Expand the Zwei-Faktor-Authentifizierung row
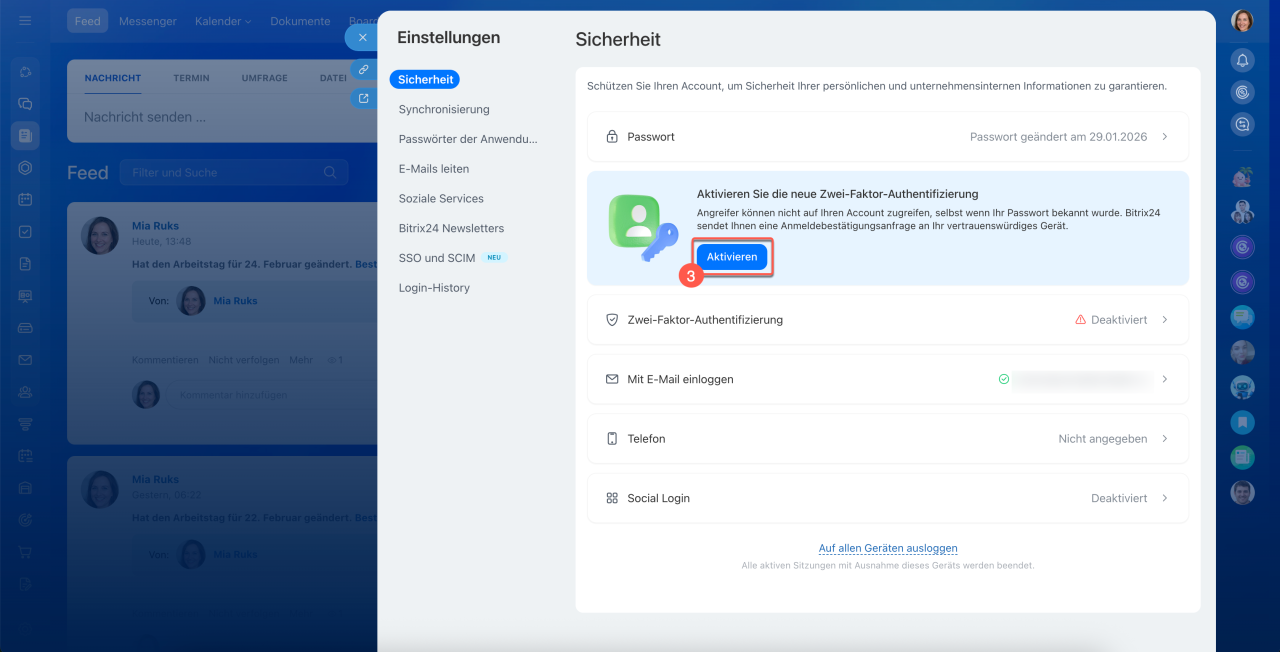The width and height of the screenshot is (1280, 652). tap(887, 320)
